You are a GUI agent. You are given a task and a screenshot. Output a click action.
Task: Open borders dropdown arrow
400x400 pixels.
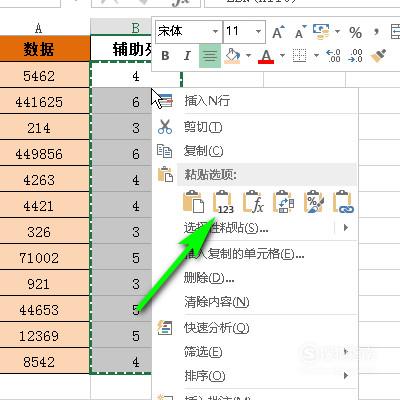(x=316, y=56)
